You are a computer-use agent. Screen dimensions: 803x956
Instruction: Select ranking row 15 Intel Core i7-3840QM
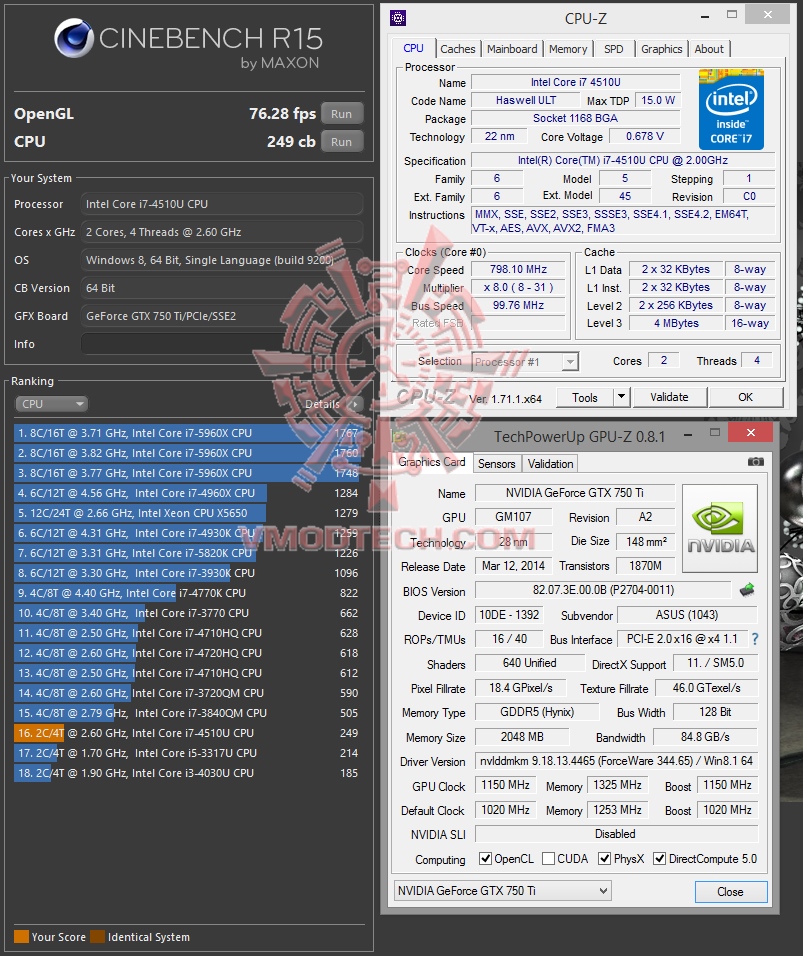pos(187,713)
